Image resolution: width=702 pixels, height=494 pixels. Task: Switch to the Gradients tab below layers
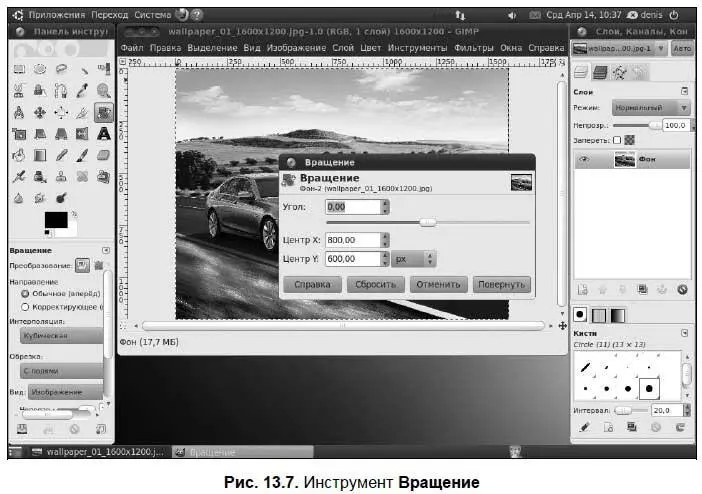[618, 315]
